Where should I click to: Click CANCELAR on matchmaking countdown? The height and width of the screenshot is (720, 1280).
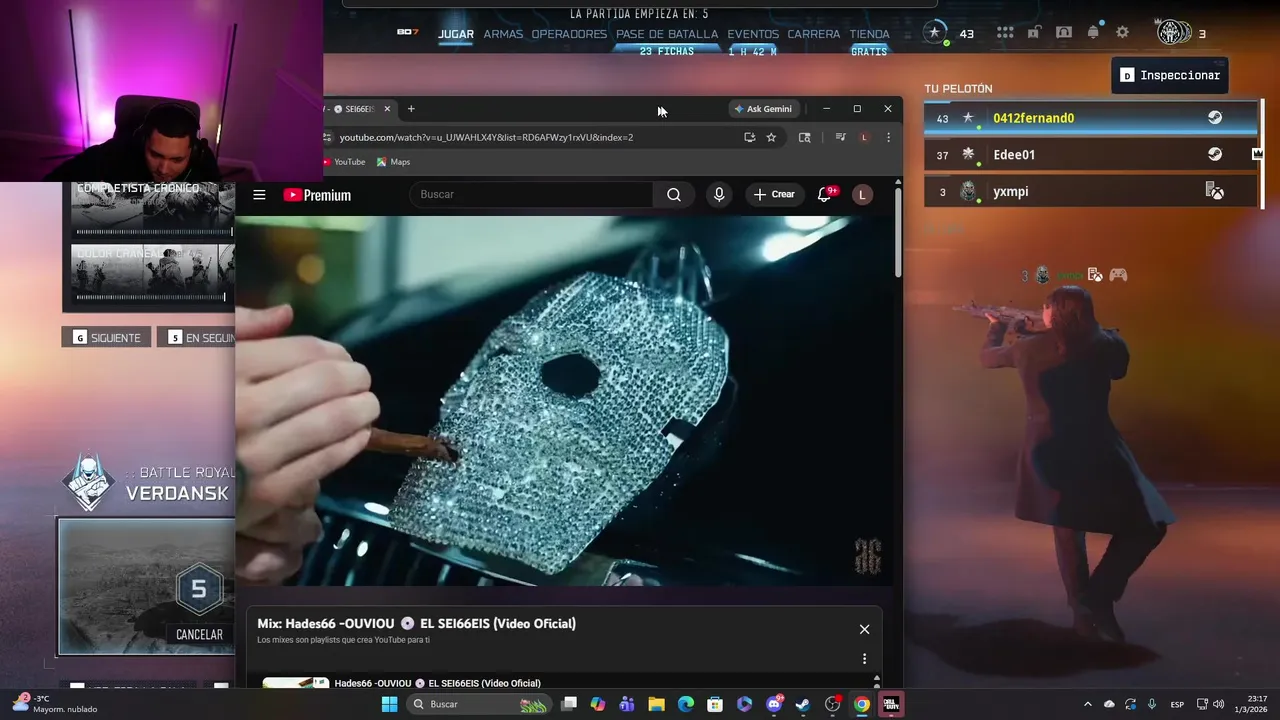pos(199,635)
